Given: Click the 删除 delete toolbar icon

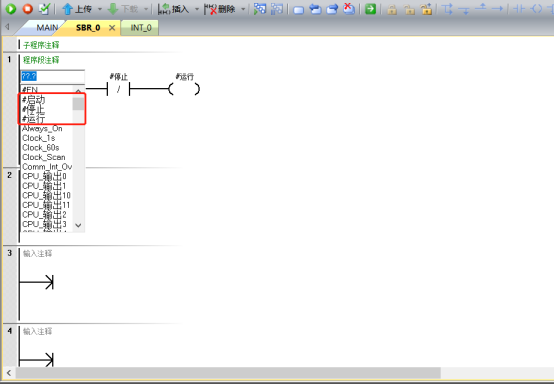Looking at the screenshot, I should tap(220, 9).
